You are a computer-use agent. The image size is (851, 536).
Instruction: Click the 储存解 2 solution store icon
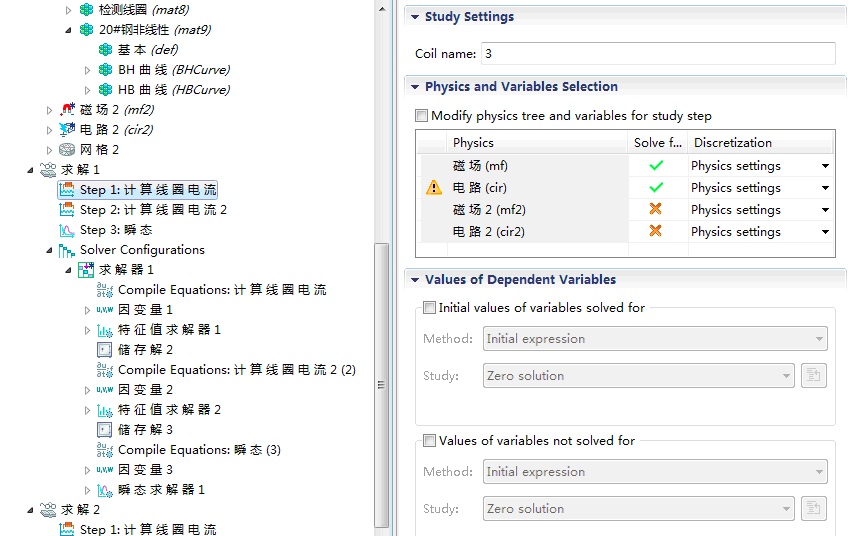click(x=105, y=349)
